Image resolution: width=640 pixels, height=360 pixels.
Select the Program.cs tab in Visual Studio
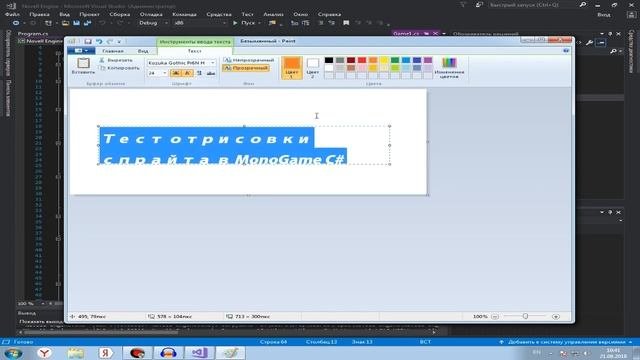coord(33,34)
